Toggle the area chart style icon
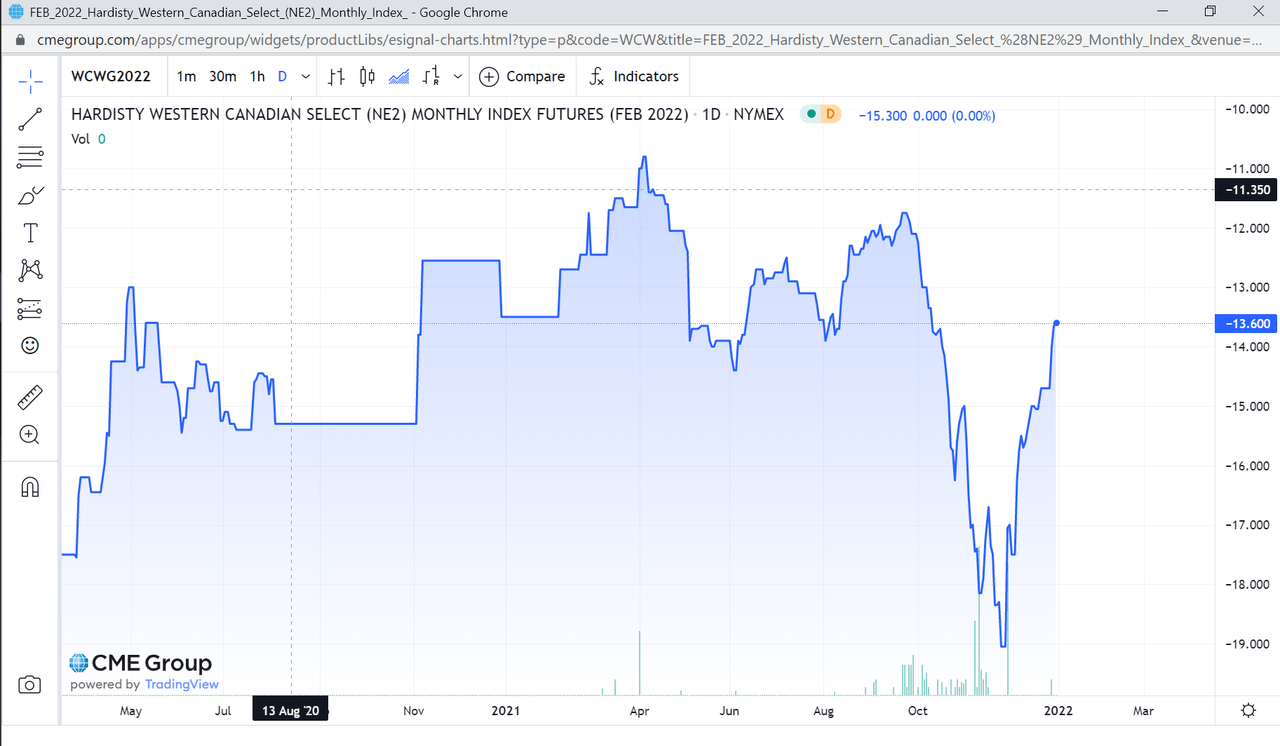 [399, 75]
